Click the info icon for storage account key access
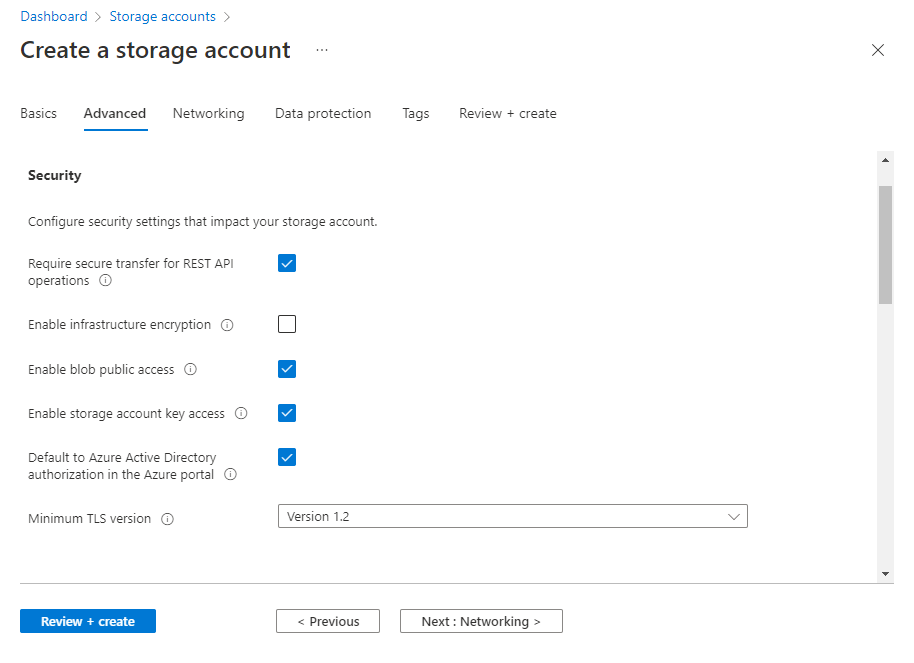This screenshot has height=663, width=914. 240,413
